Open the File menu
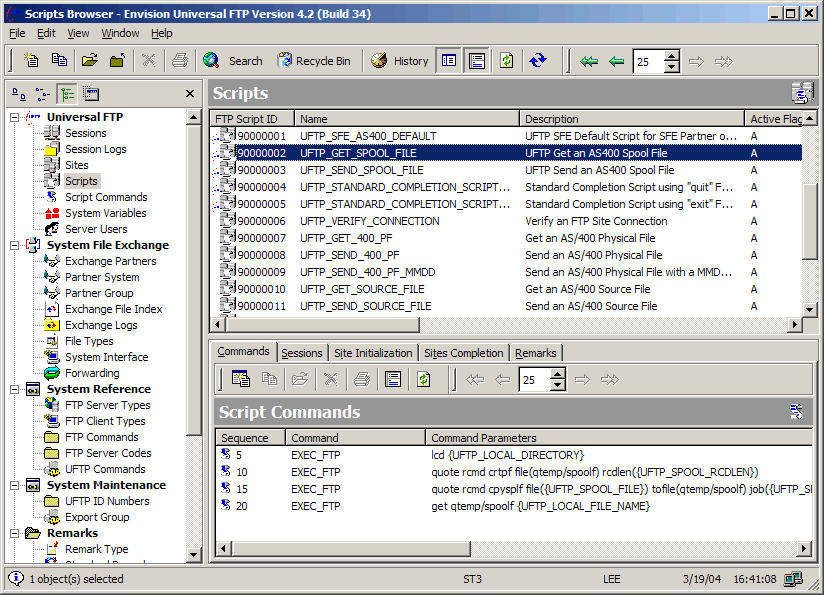 coord(17,33)
